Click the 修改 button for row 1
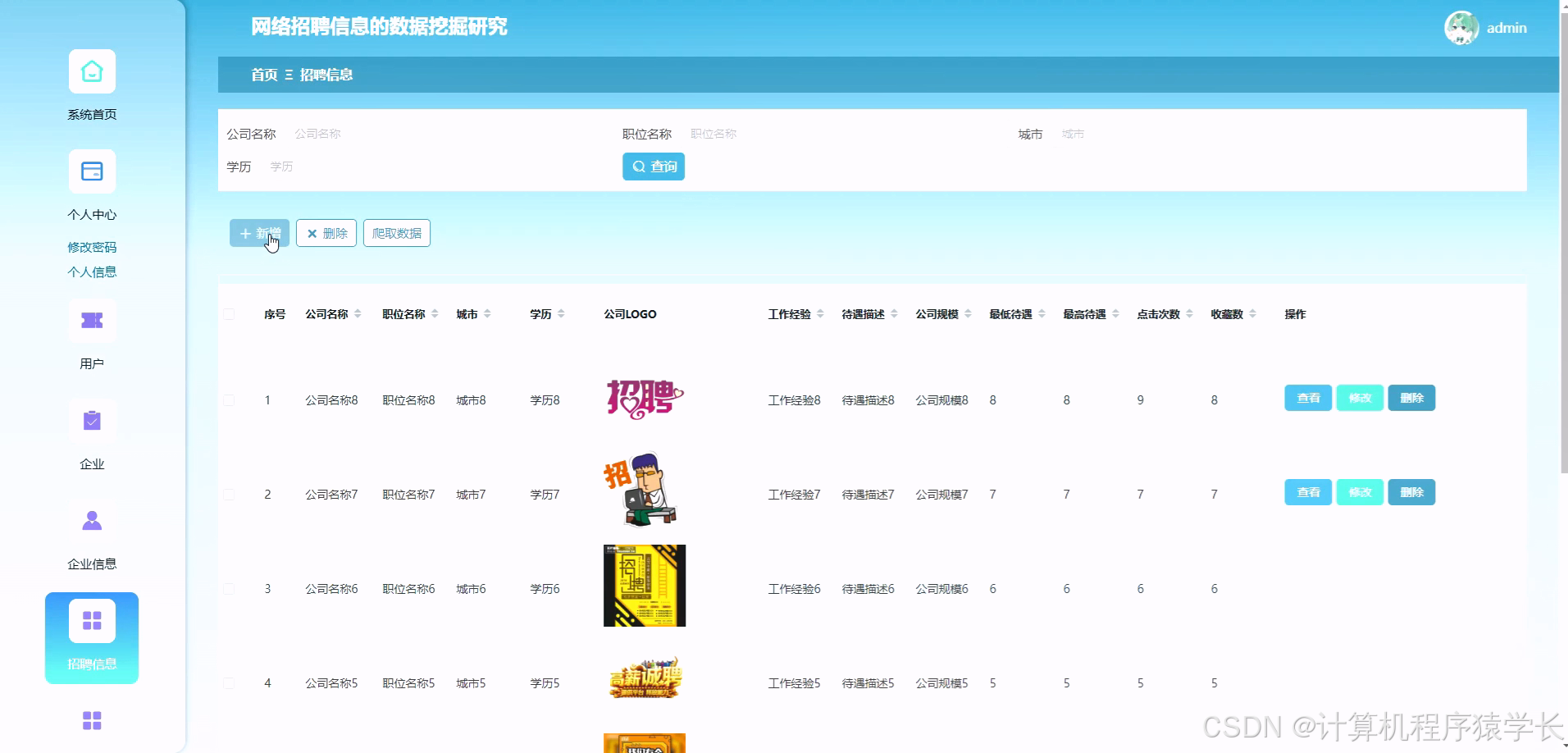Viewport: 1568px width, 753px height. 1359,398
